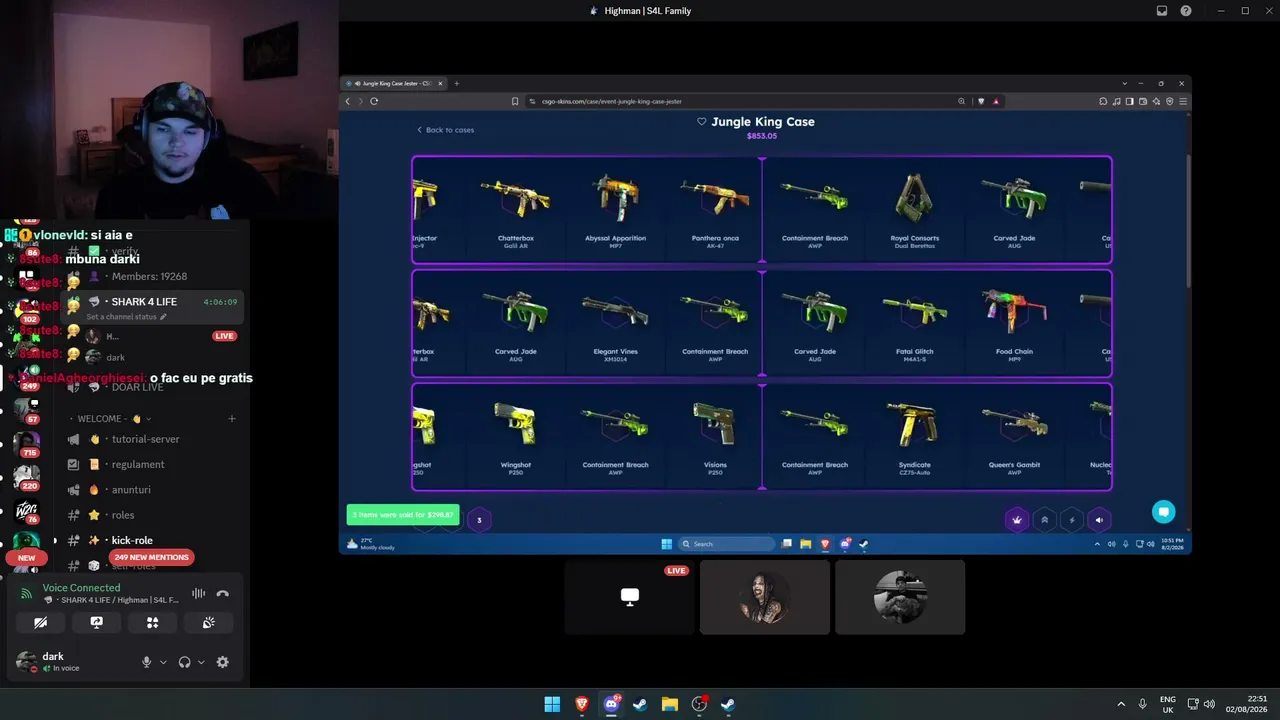Toggle Discord noise suppression waveform icon
The image size is (1280, 720).
pos(198,593)
